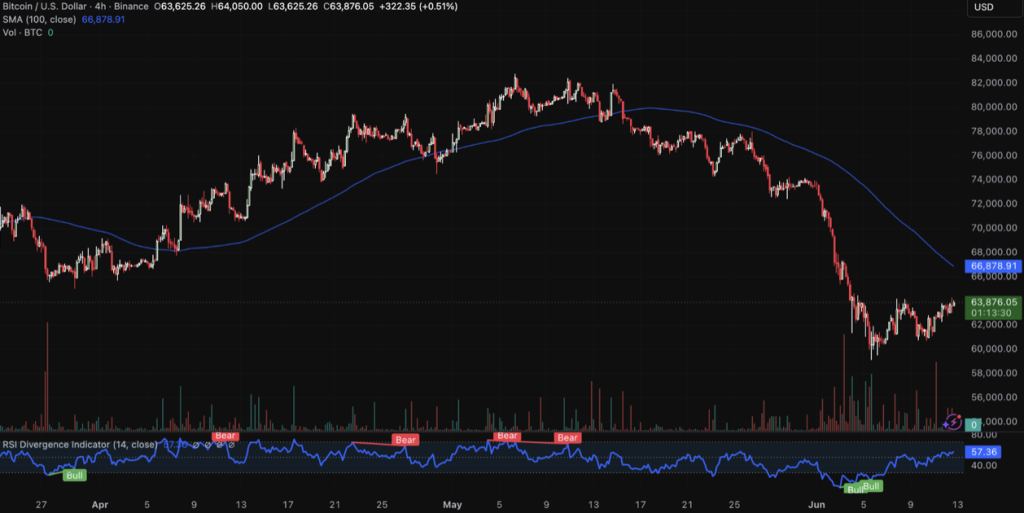Viewport: 1024px width, 513px height.
Task: Click the Close value C63,876.05
Action: [x=348, y=7]
